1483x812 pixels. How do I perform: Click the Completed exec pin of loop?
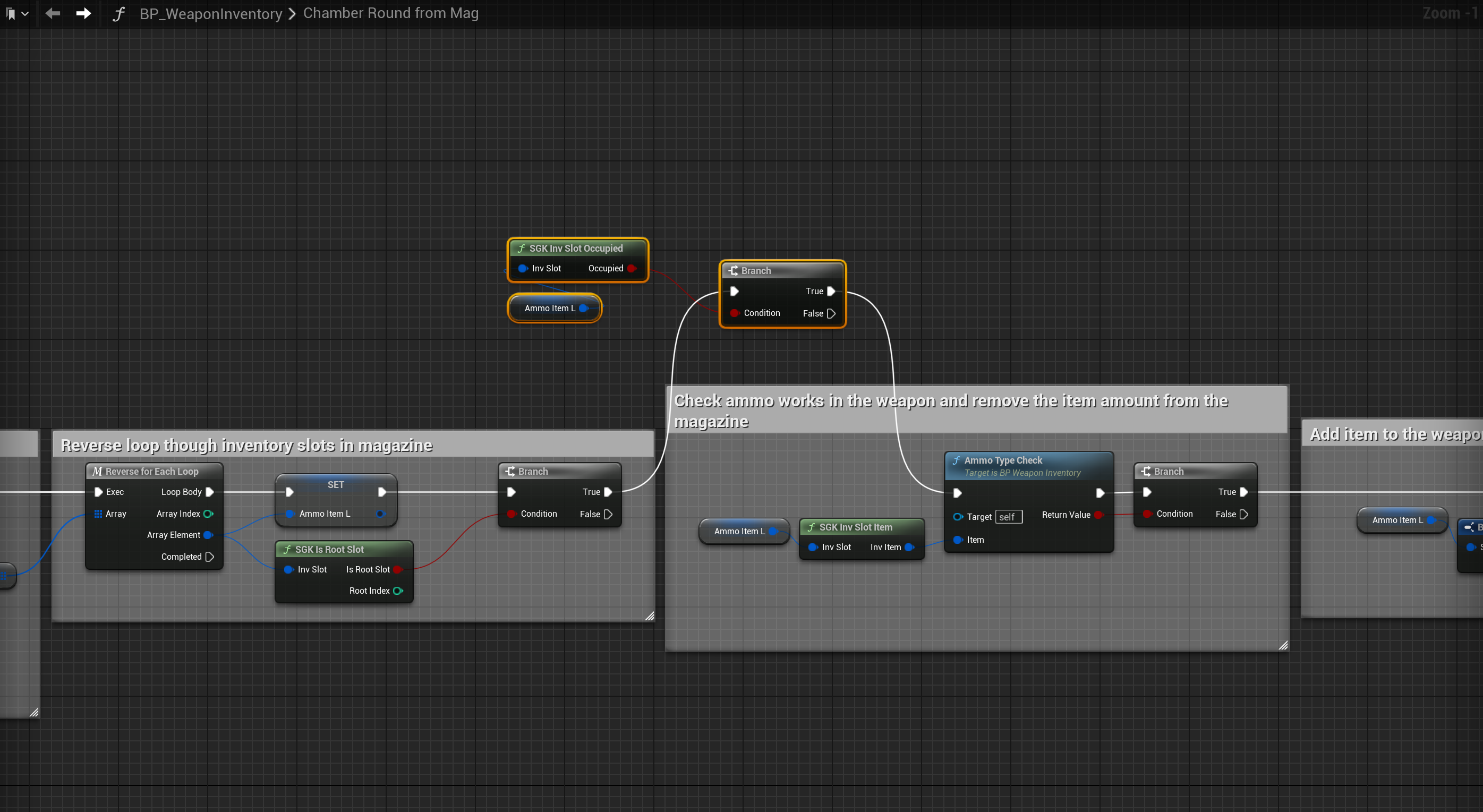pos(210,557)
